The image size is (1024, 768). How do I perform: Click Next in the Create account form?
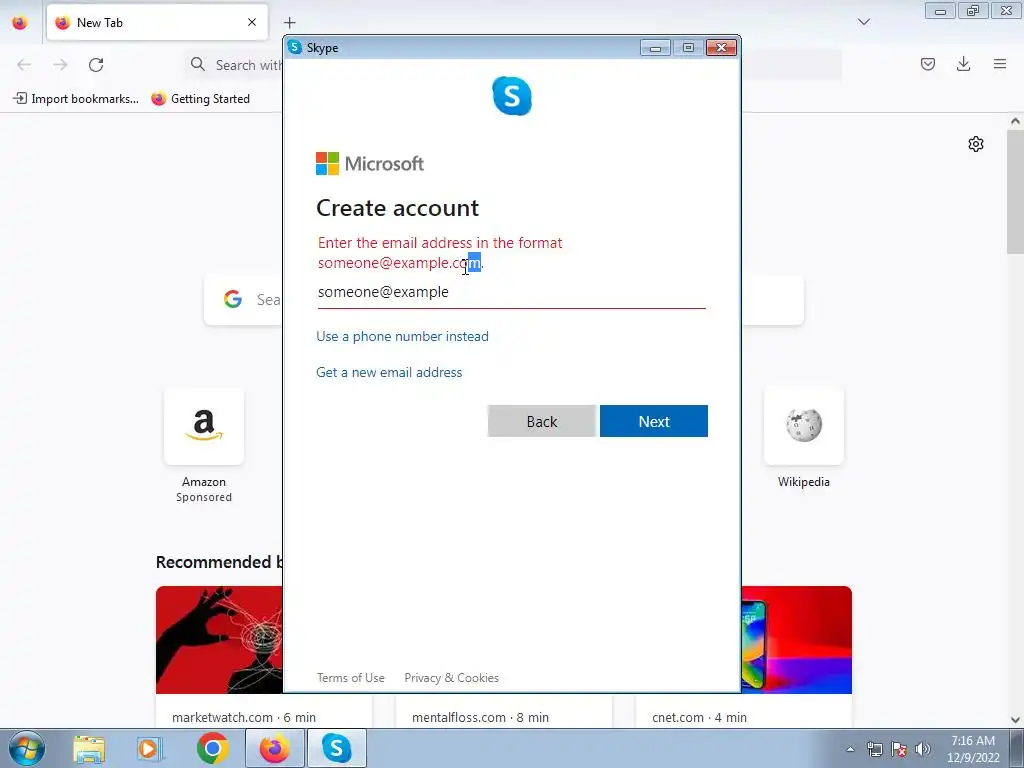(654, 421)
